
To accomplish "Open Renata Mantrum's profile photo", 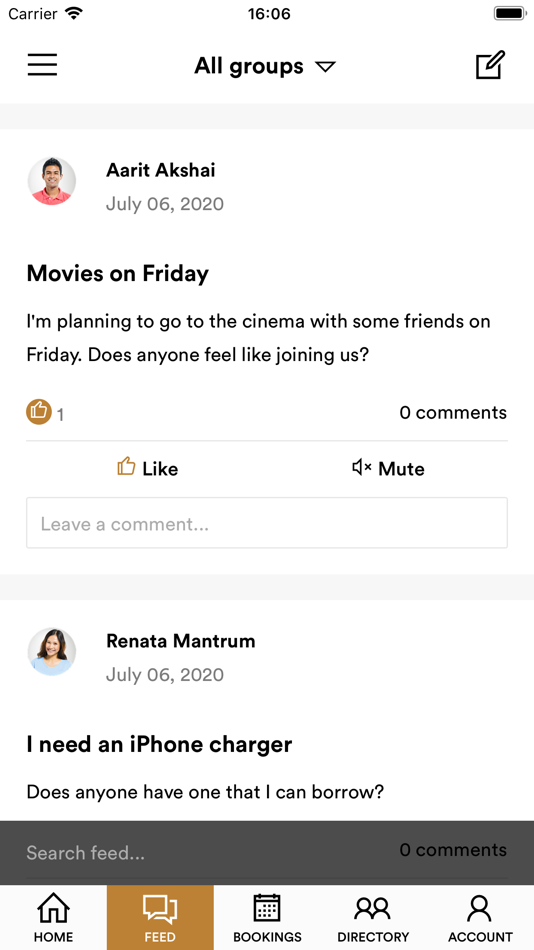I will [x=52, y=652].
